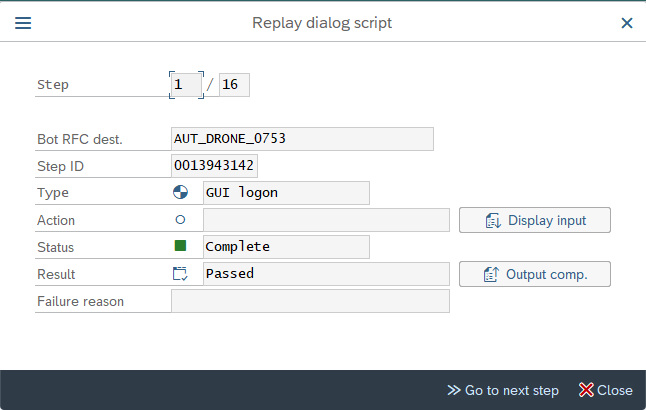Click the empty Action field

coord(325,220)
